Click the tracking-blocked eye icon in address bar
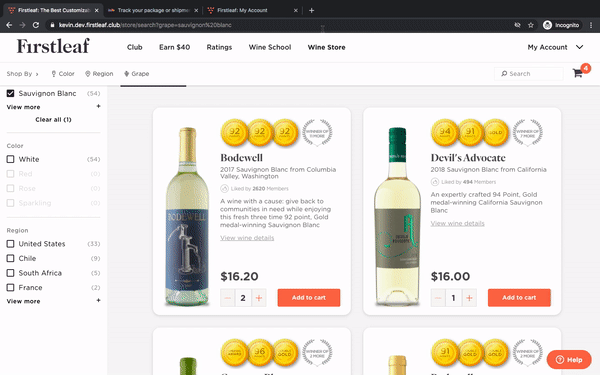The width and height of the screenshot is (600, 375). pos(517,25)
